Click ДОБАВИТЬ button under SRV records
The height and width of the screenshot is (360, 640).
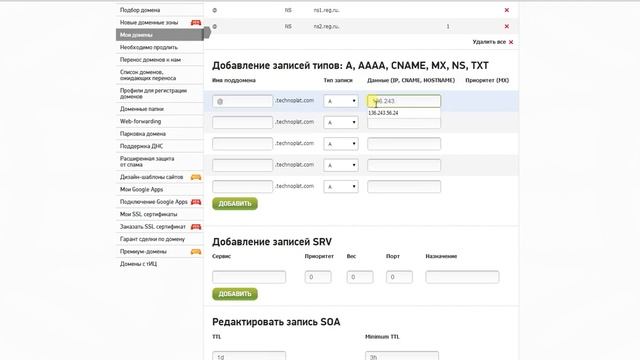click(x=235, y=294)
